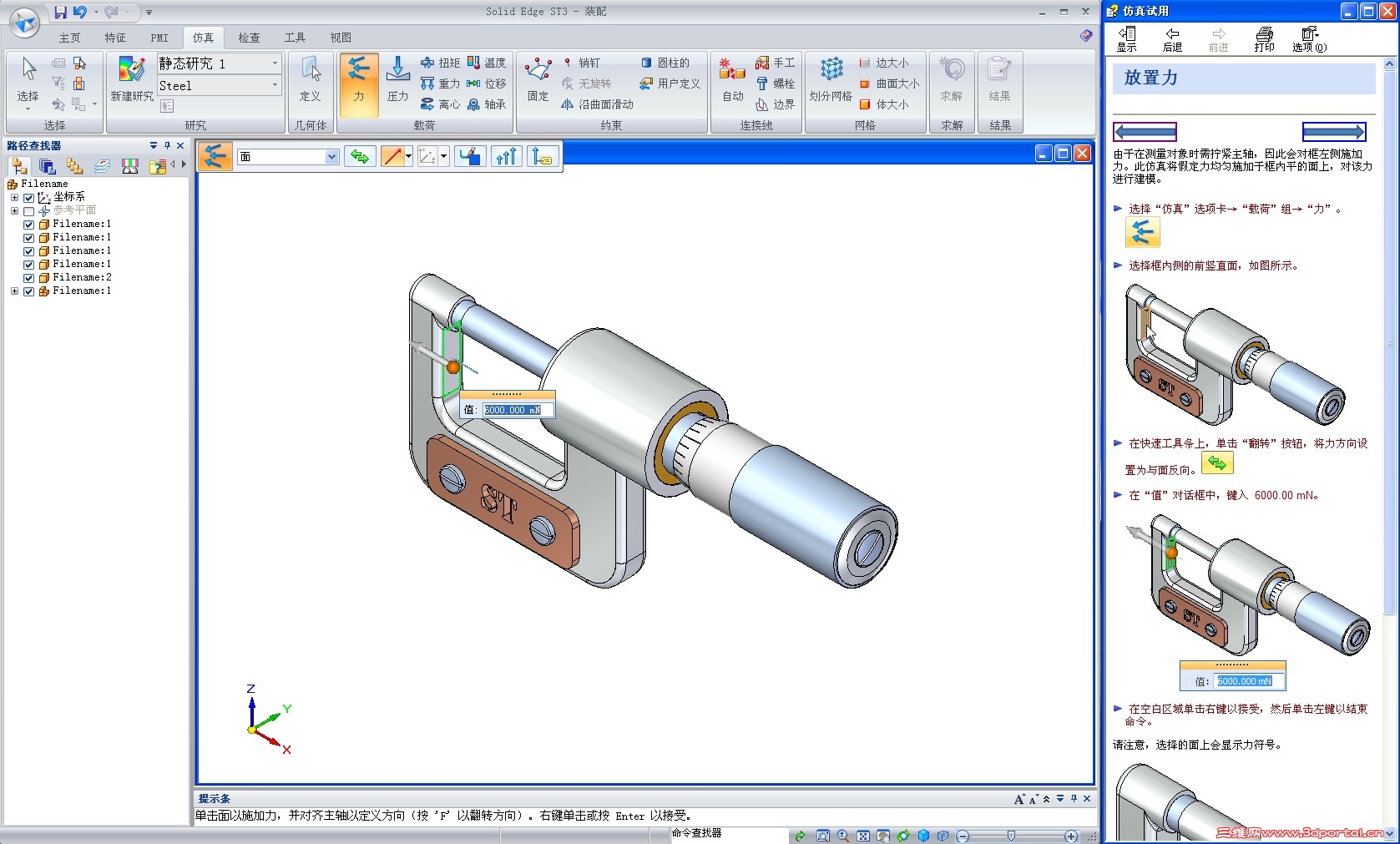This screenshot has height=844, width=1400.
Task: Open the face (面) selection type dropdown
Action: (x=331, y=156)
